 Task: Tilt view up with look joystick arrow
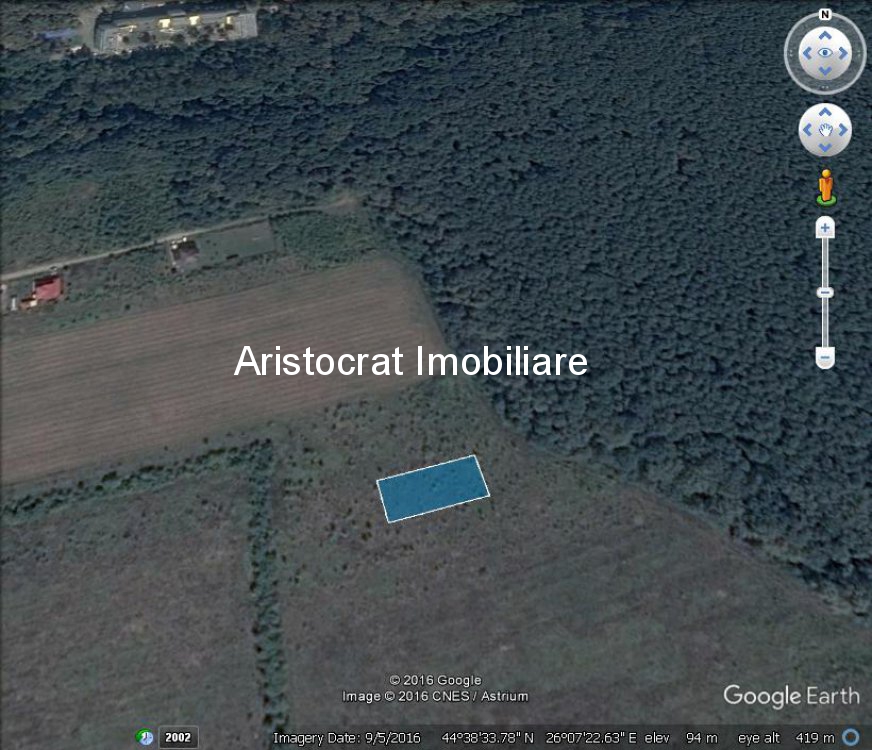point(825,36)
